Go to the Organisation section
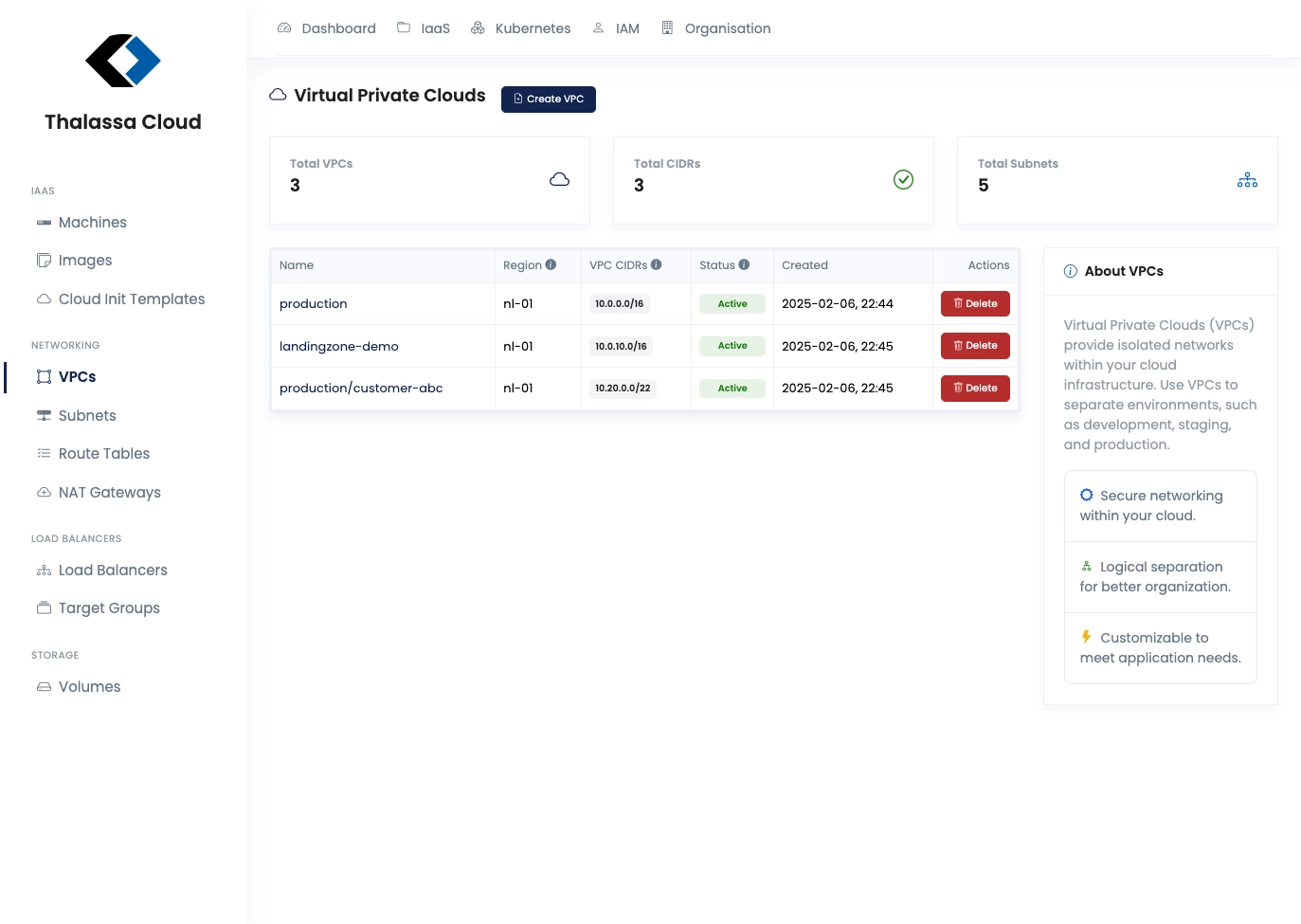The image size is (1301, 924). [716, 28]
